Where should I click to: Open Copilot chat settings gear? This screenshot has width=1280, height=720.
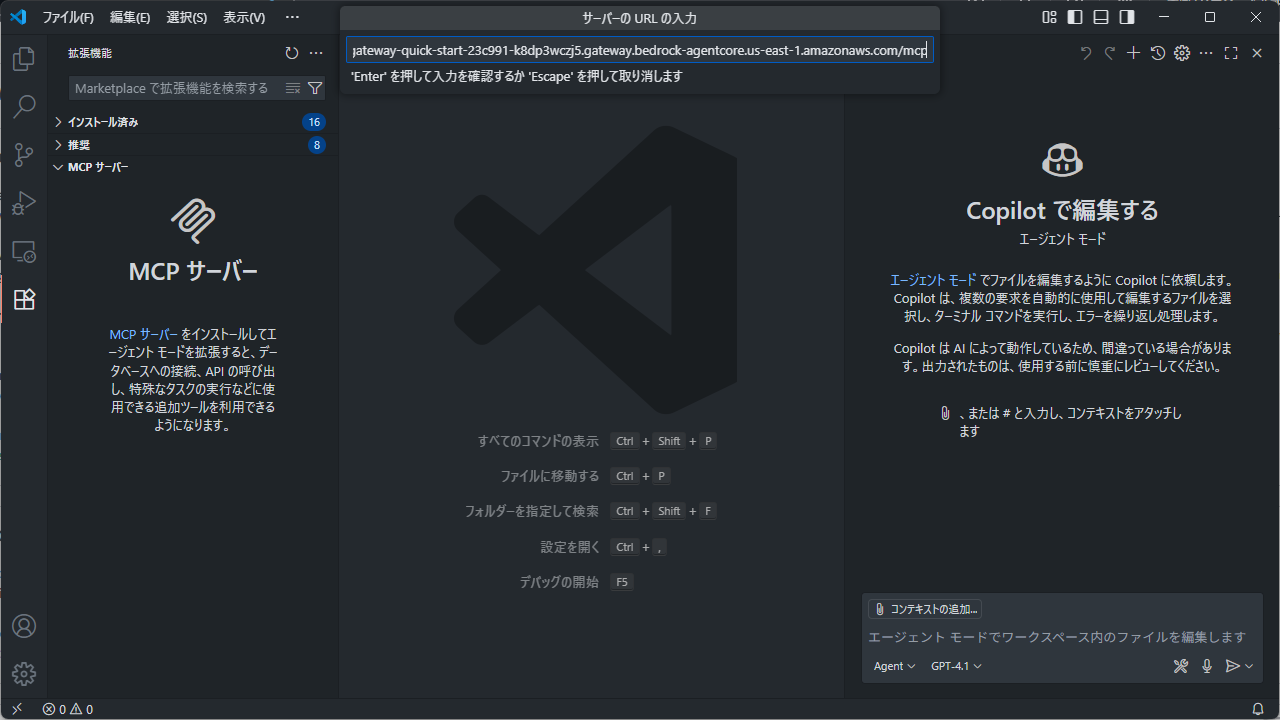click(1182, 53)
